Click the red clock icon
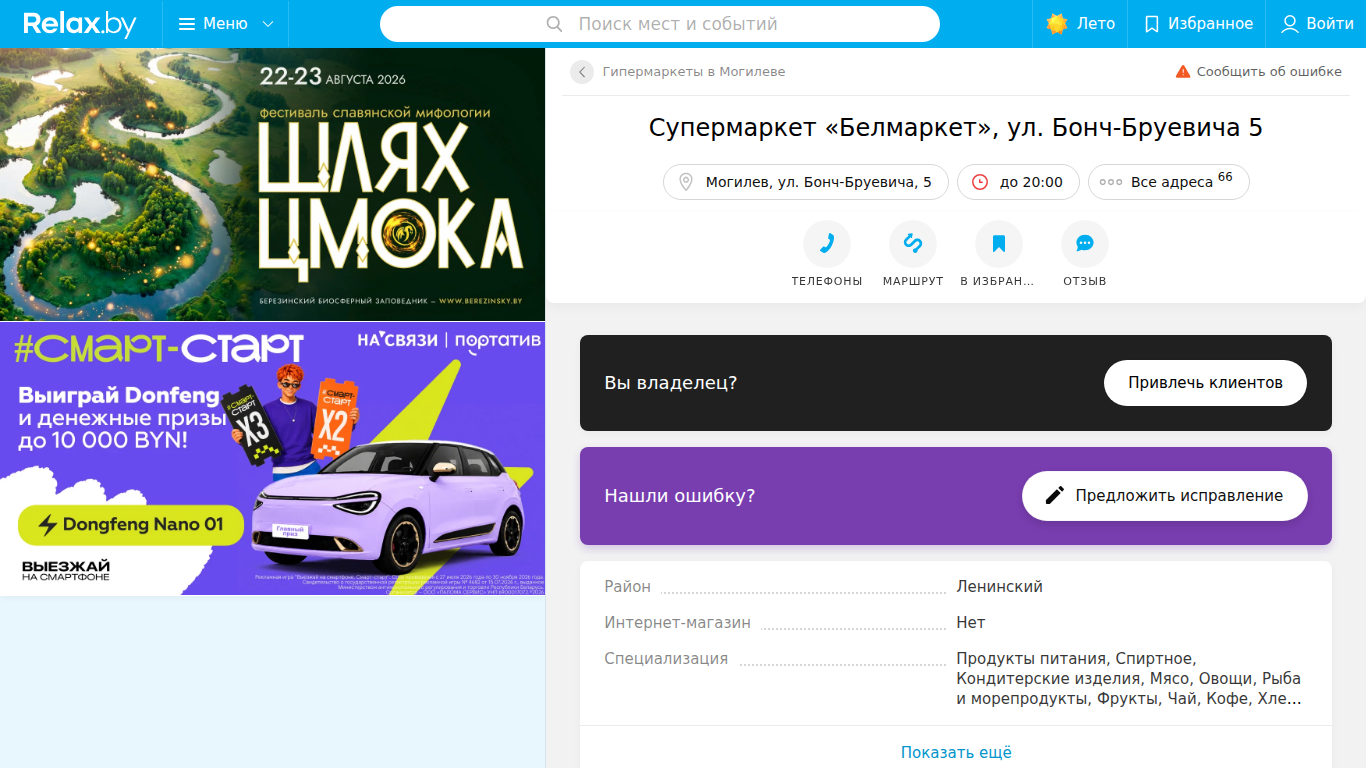The height and width of the screenshot is (768, 1366). [980, 182]
